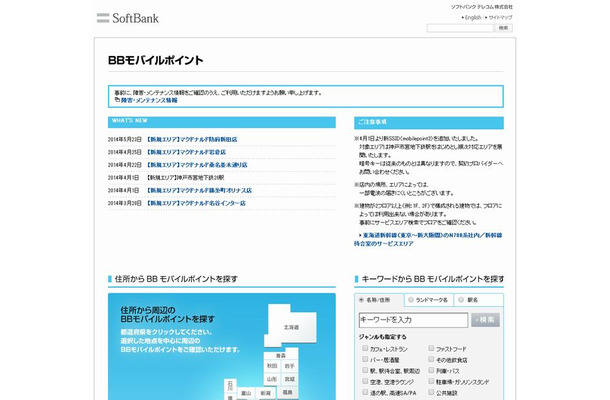The width and height of the screenshot is (610, 400).
Task: Select 新潟 prefecture on the map
Action: 265,393
